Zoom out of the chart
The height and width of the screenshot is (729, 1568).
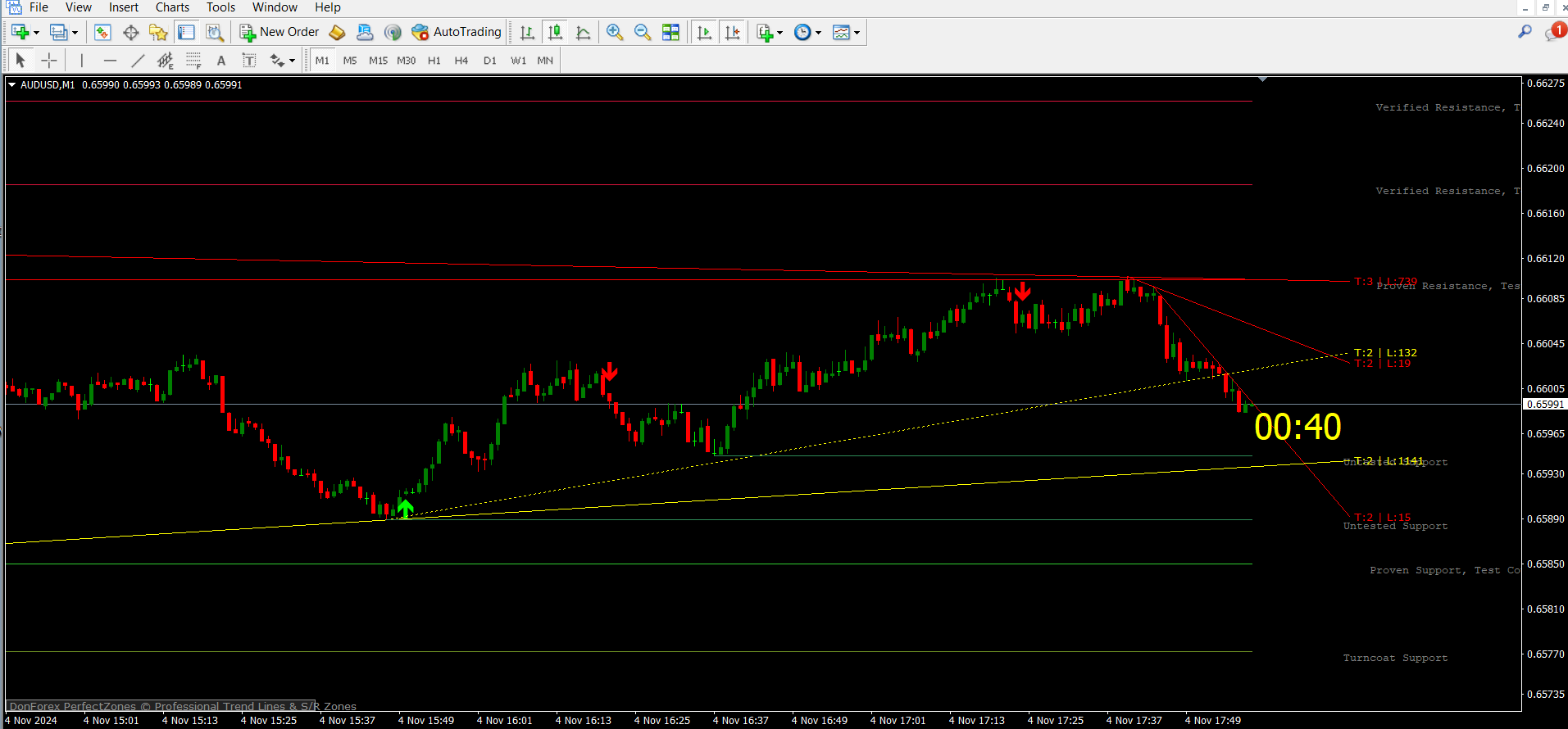(643, 32)
